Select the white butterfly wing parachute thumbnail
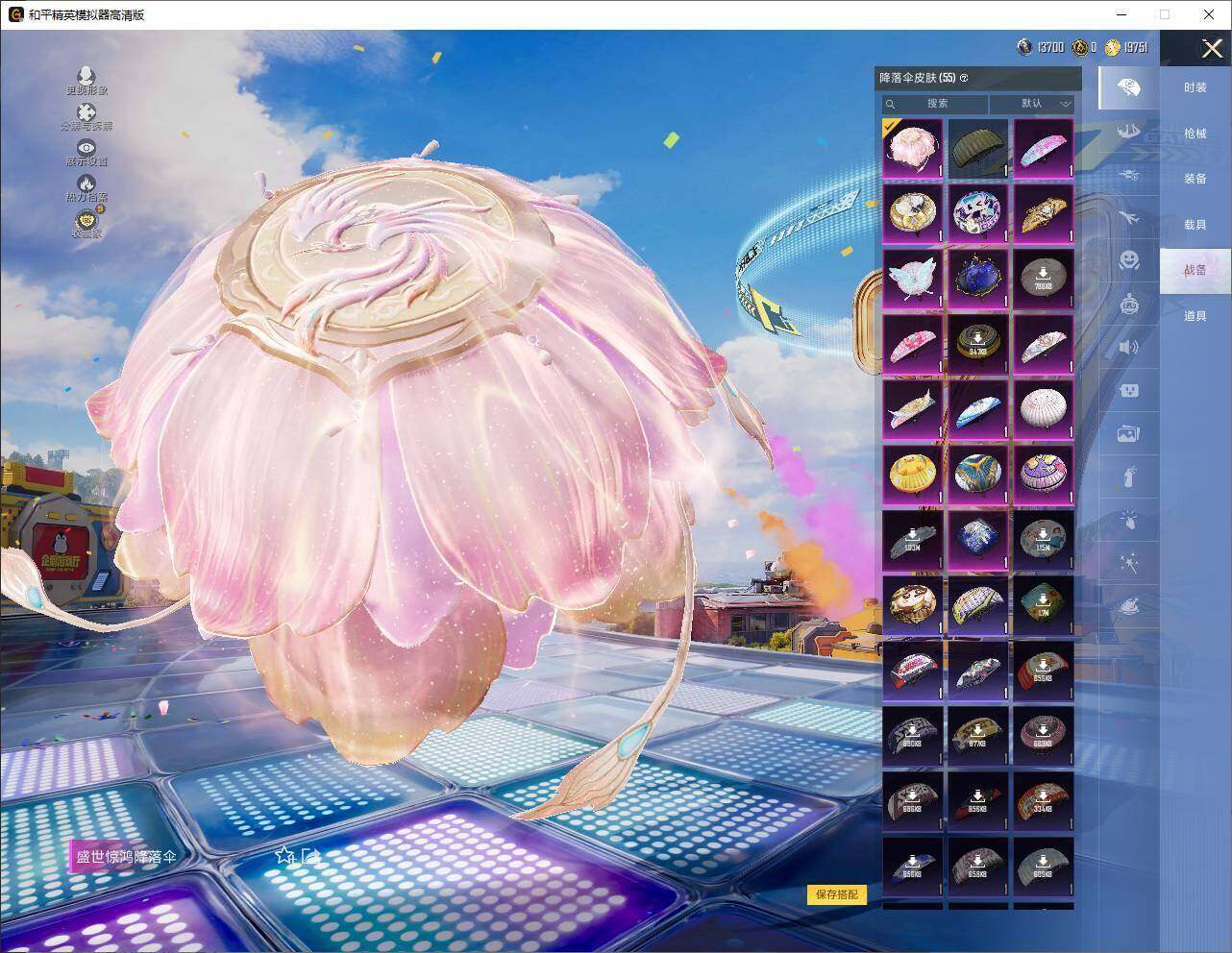 click(912, 279)
